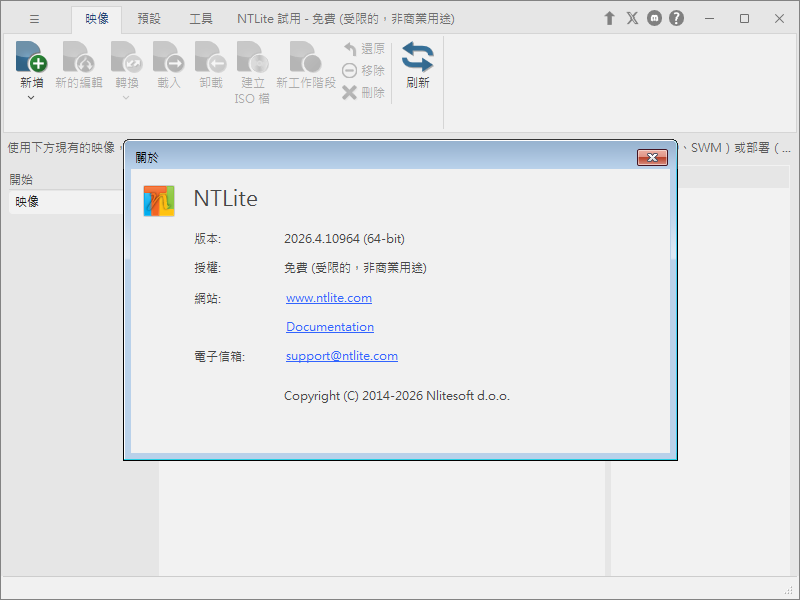Close the 關於 (About) dialog
This screenshot has width=800, height=600.
tap(652, 157)
